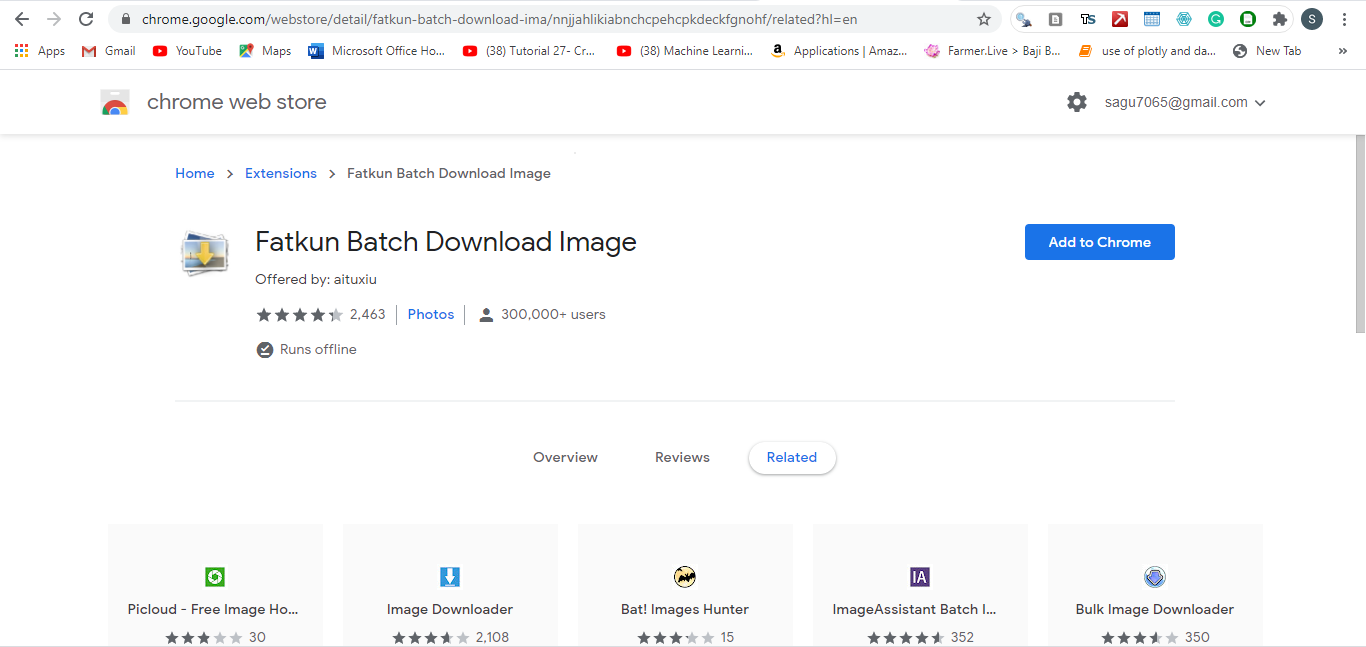1366x647 pixels.
Task: Click the green circle document extension icon
Action: point(1248,19)
